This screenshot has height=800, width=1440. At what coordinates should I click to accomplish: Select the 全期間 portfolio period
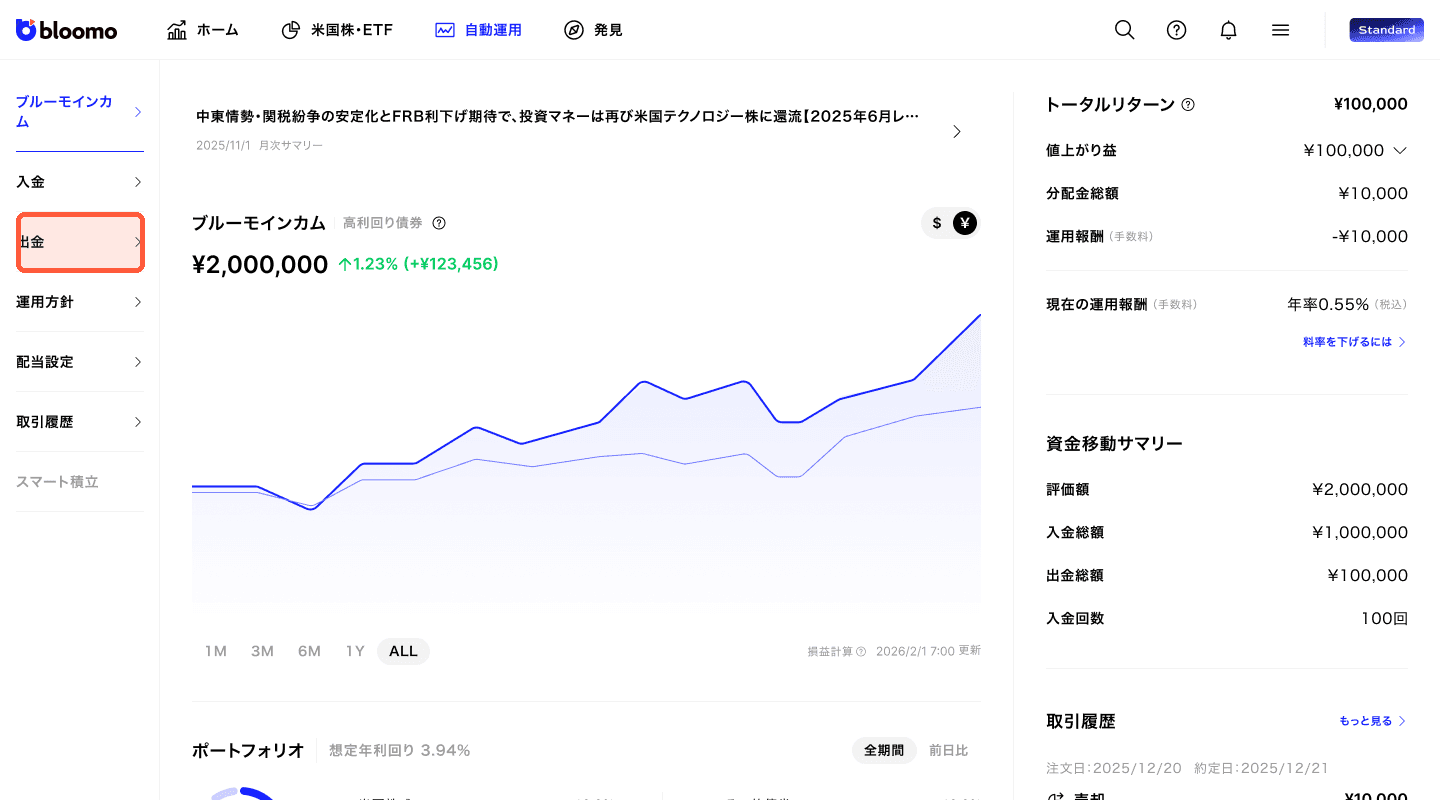(x=884, y=750)
